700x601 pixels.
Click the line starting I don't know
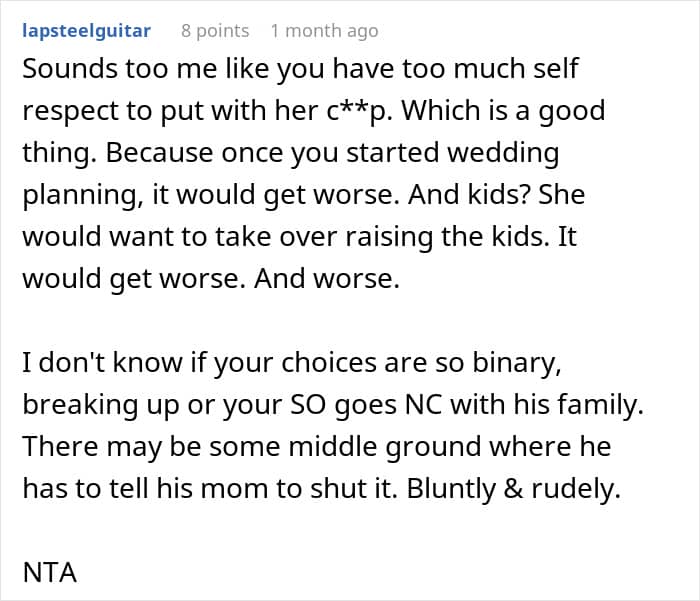point(292,363)
